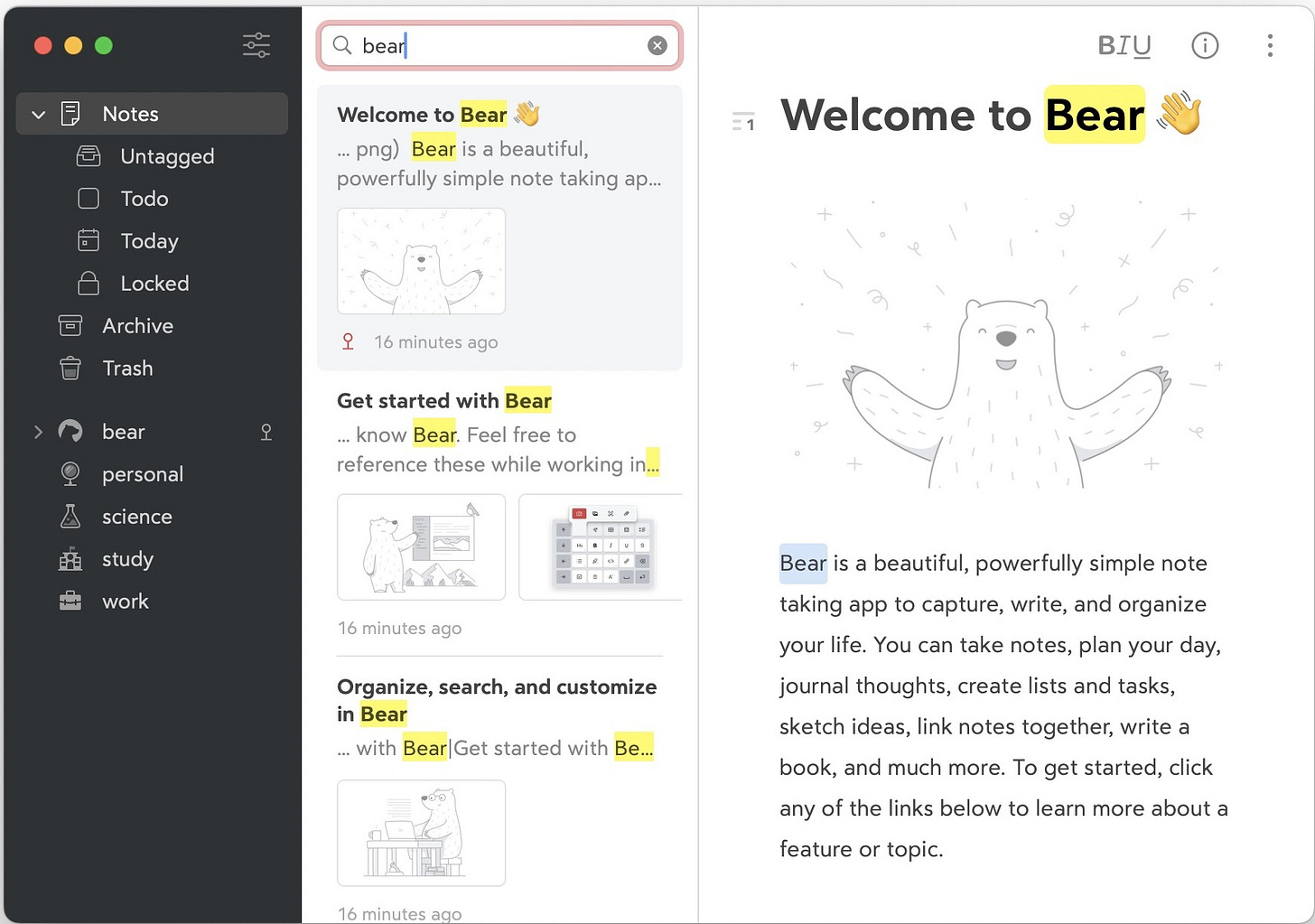Click the waving hand emoji in editor title
The width and height of the screenshot is (1315, 924).
[x=1179, y=114]
